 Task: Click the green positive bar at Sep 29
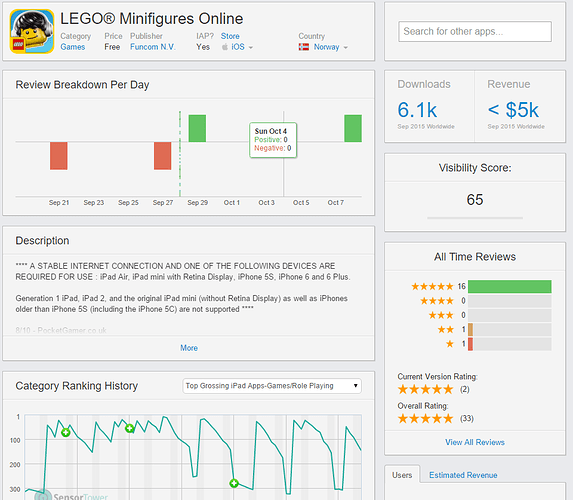pyautogui.click(x=197, y=128)
